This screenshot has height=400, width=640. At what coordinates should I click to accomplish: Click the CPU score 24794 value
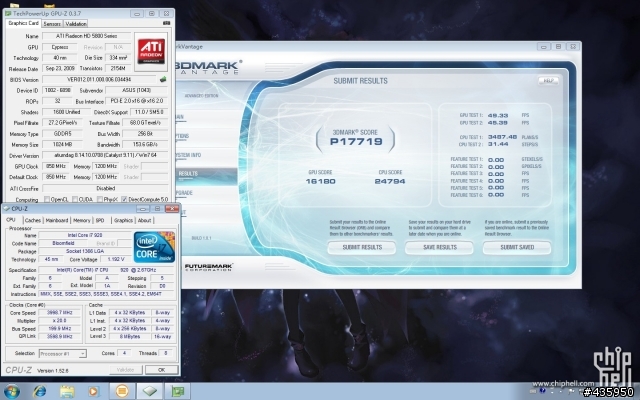tap(390, 181)
